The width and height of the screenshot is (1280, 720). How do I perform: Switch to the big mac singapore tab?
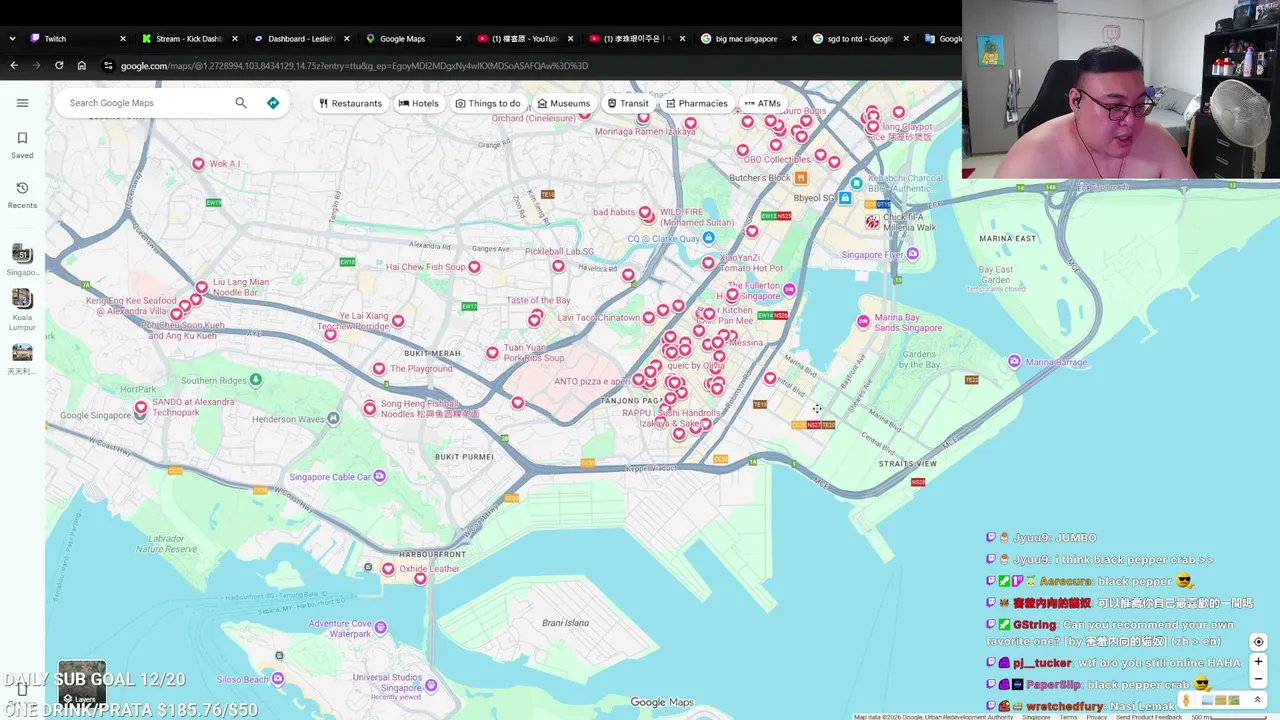pyautogui.click(x=746, y=39)
